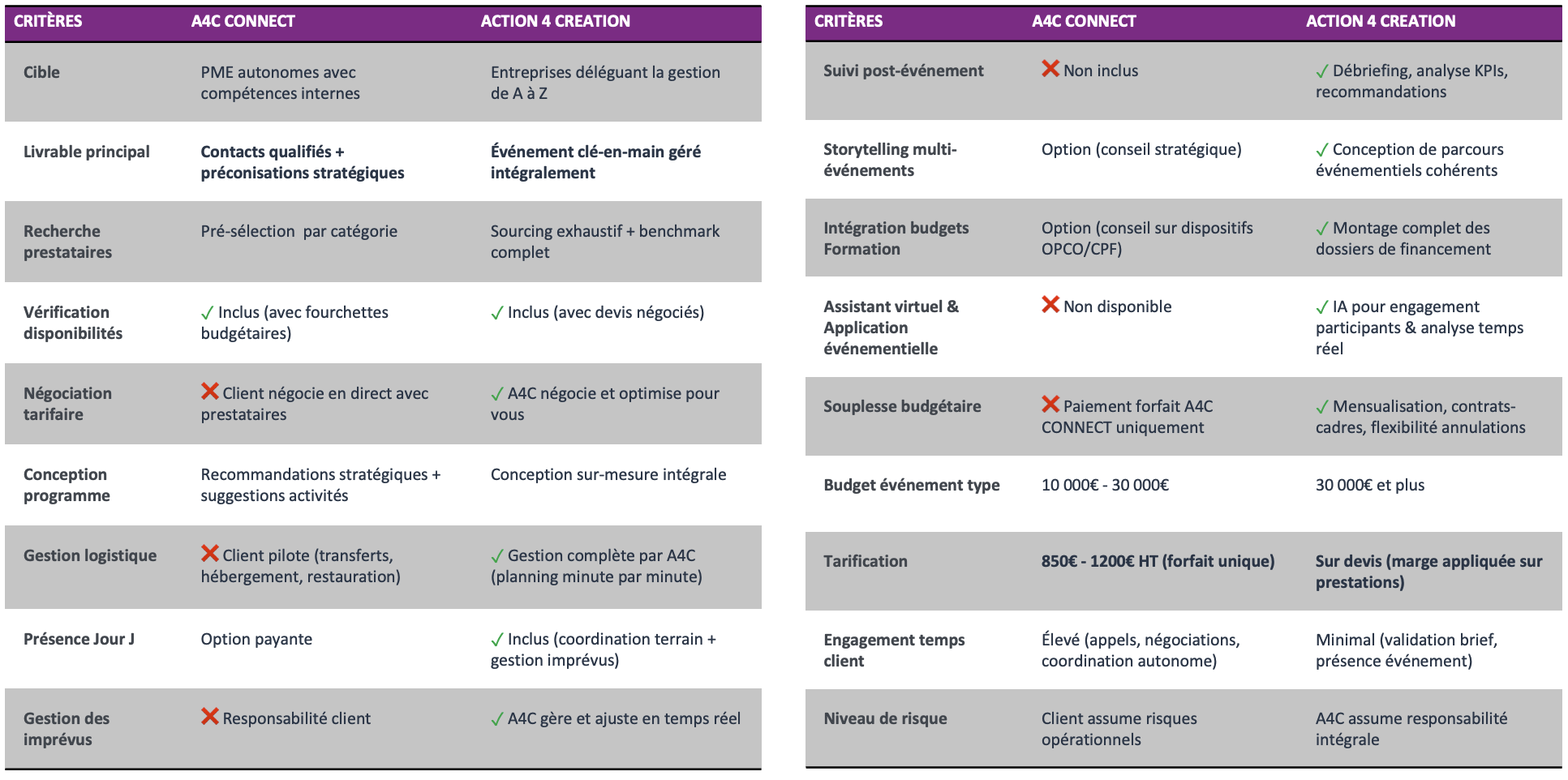
Task: Click the green check before "Mensualisation, contrats-cadres"
Action: coord(1322,407)
